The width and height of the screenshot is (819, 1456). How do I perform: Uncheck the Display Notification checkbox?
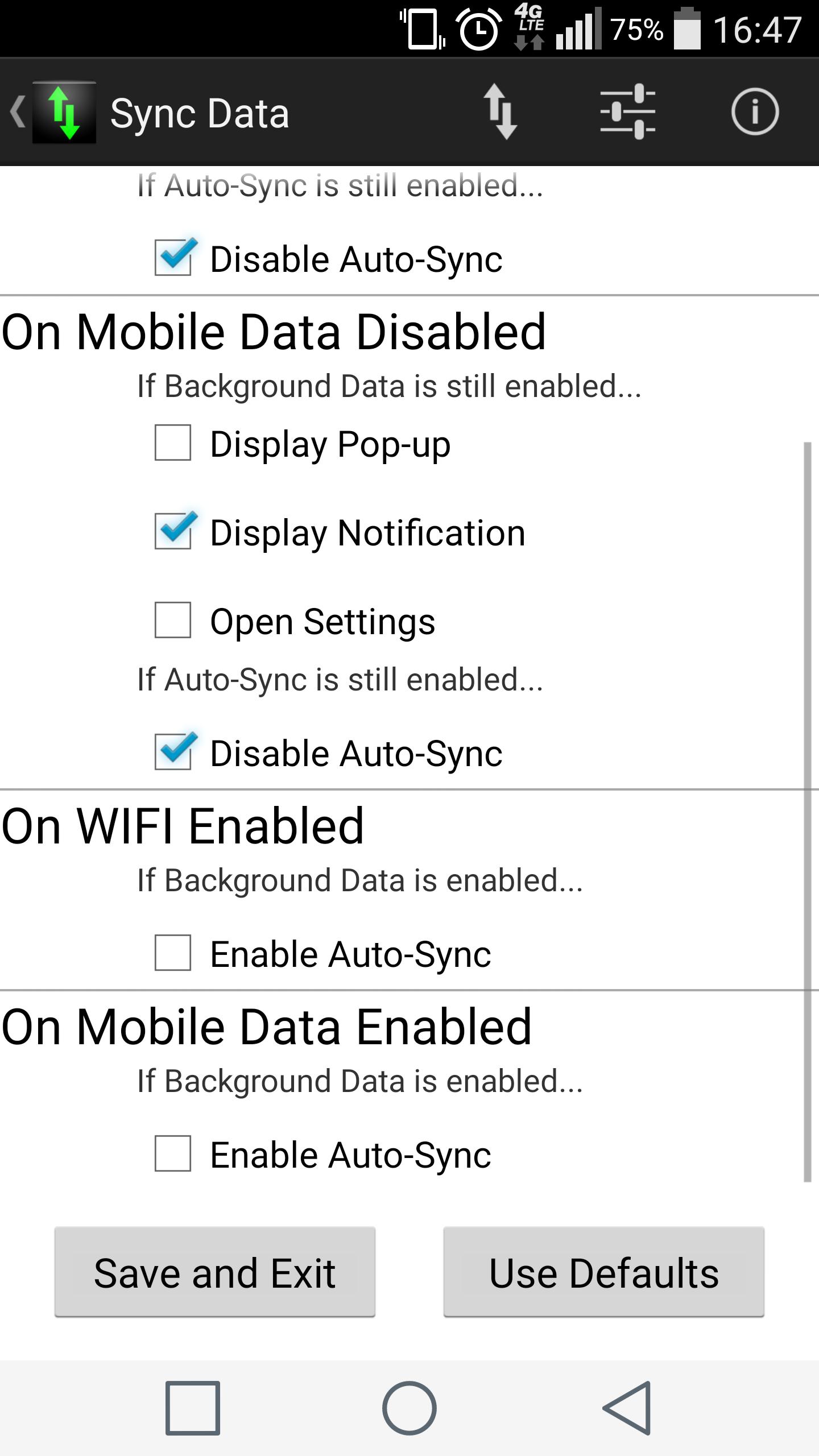(x=173, y=531)
